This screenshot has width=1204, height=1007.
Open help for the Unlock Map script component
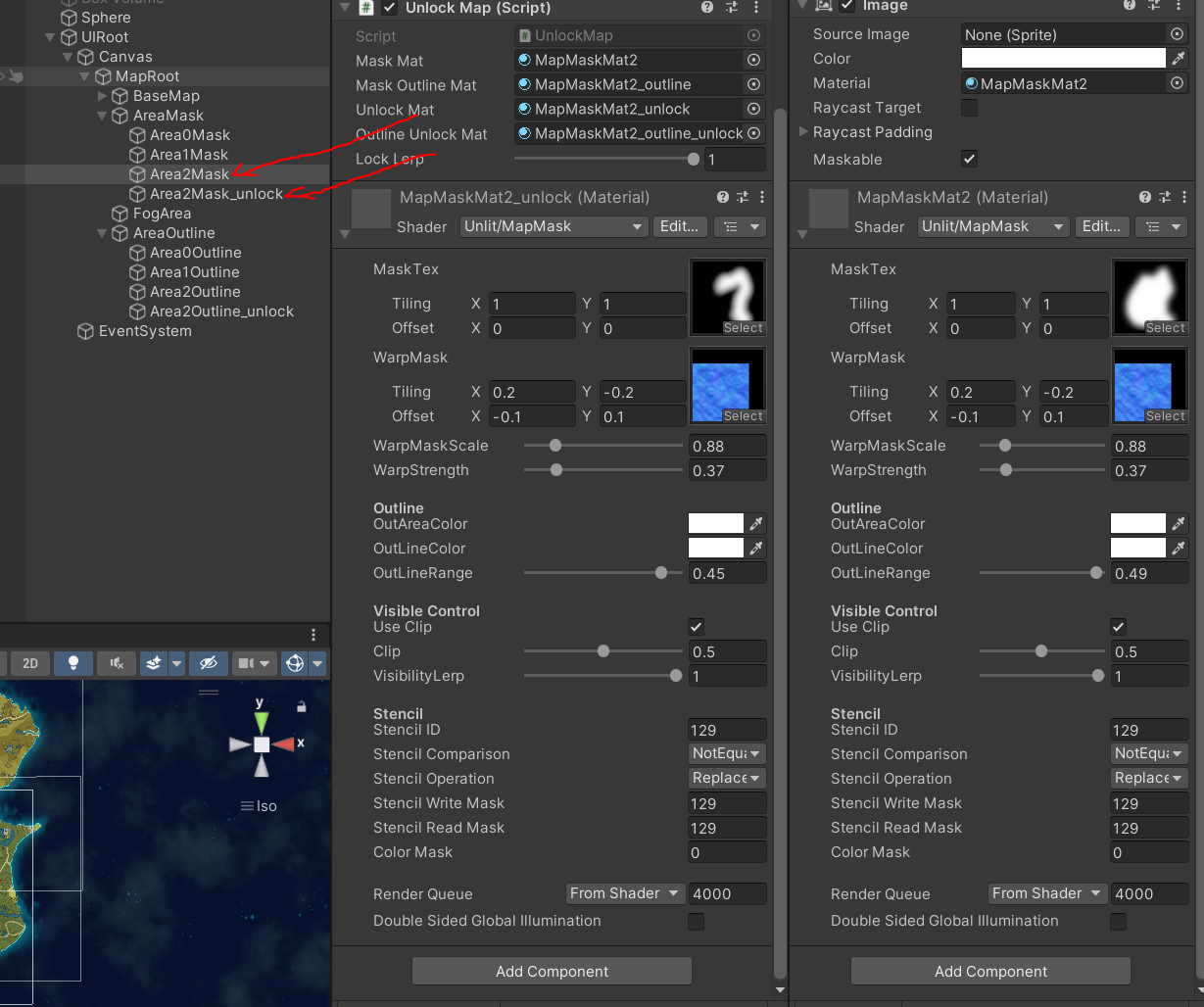707,8
